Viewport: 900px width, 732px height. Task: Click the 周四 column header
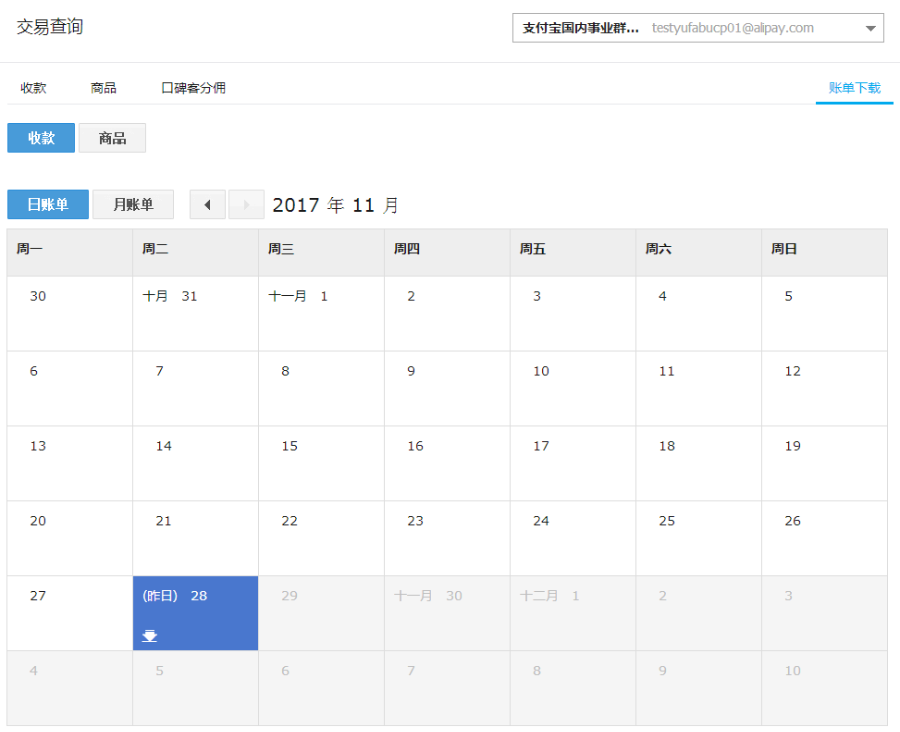447,253
